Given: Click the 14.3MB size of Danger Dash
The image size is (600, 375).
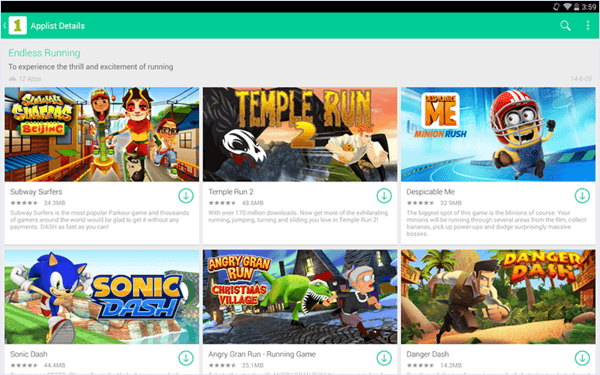Looking at the screenshot, I should [451, 365].
